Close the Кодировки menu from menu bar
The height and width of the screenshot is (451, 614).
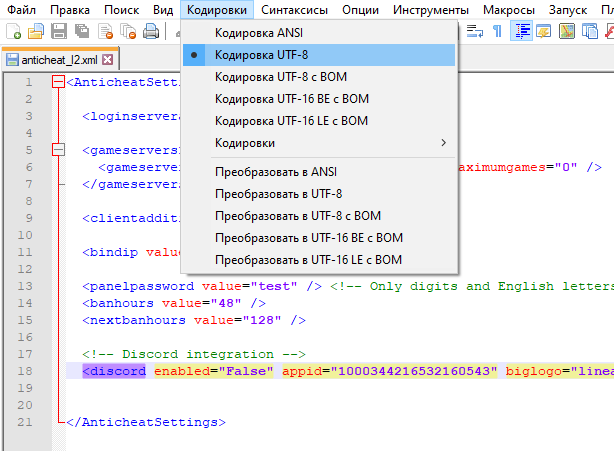coord(217,10)
